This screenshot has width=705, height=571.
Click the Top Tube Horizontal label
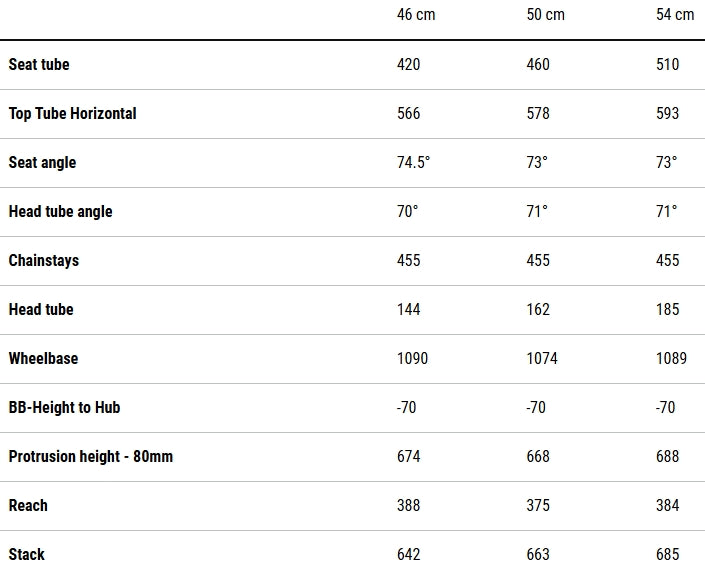pyautogui.click(x=72, y=113)
